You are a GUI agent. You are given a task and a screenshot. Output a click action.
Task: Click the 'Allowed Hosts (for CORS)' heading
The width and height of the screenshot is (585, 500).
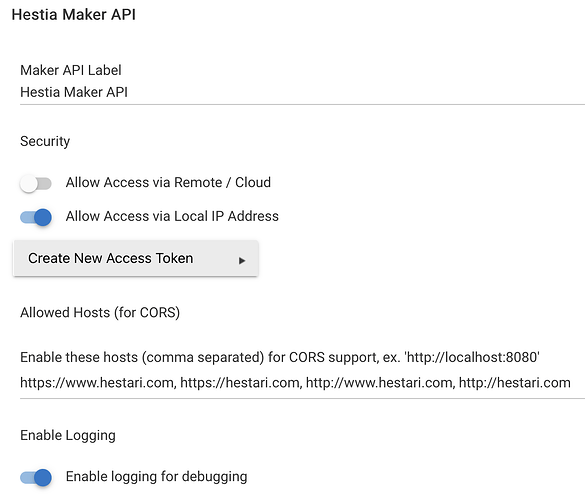(100, 313)
